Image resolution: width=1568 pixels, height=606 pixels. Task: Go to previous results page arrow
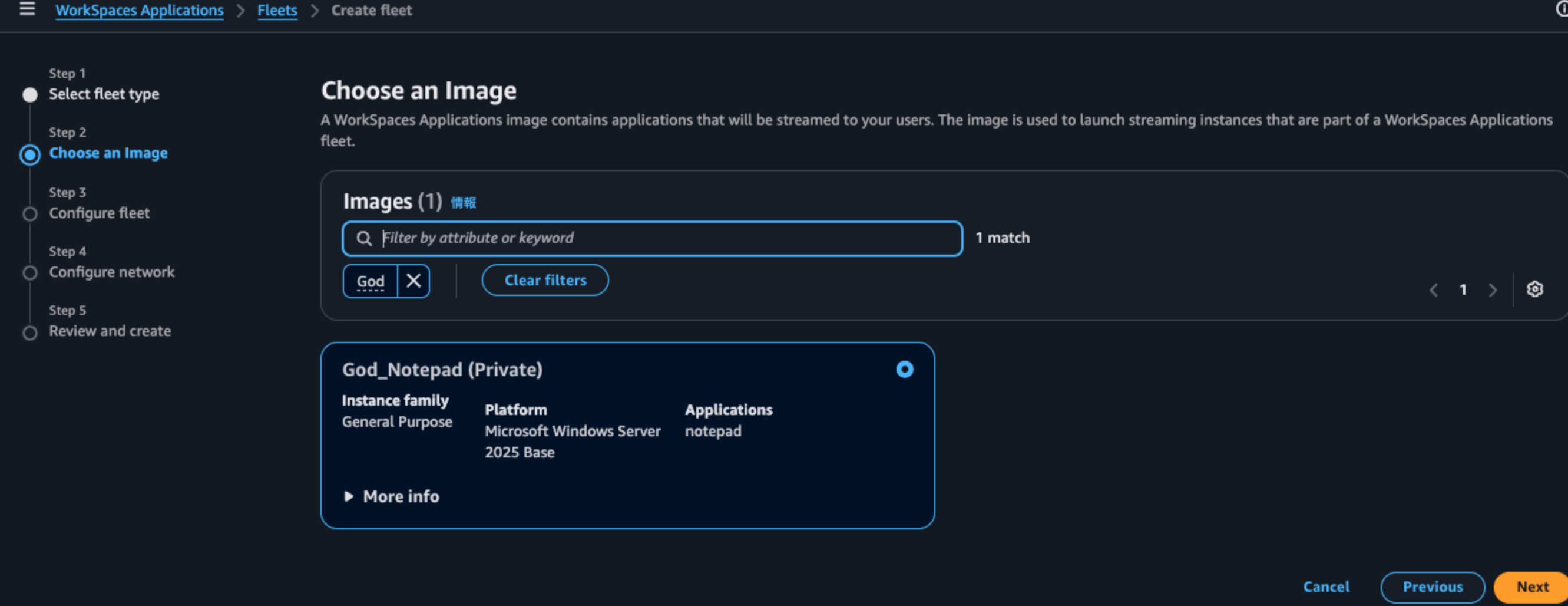point(1434,290)
